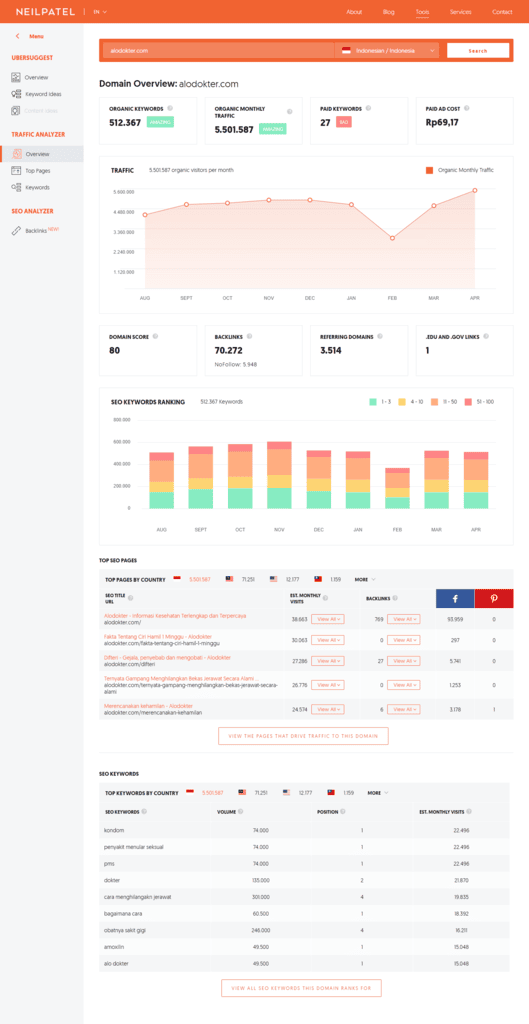Click the red 51 - 100 ranking legend swatch

pyautogui.click(x=468, y=402)
